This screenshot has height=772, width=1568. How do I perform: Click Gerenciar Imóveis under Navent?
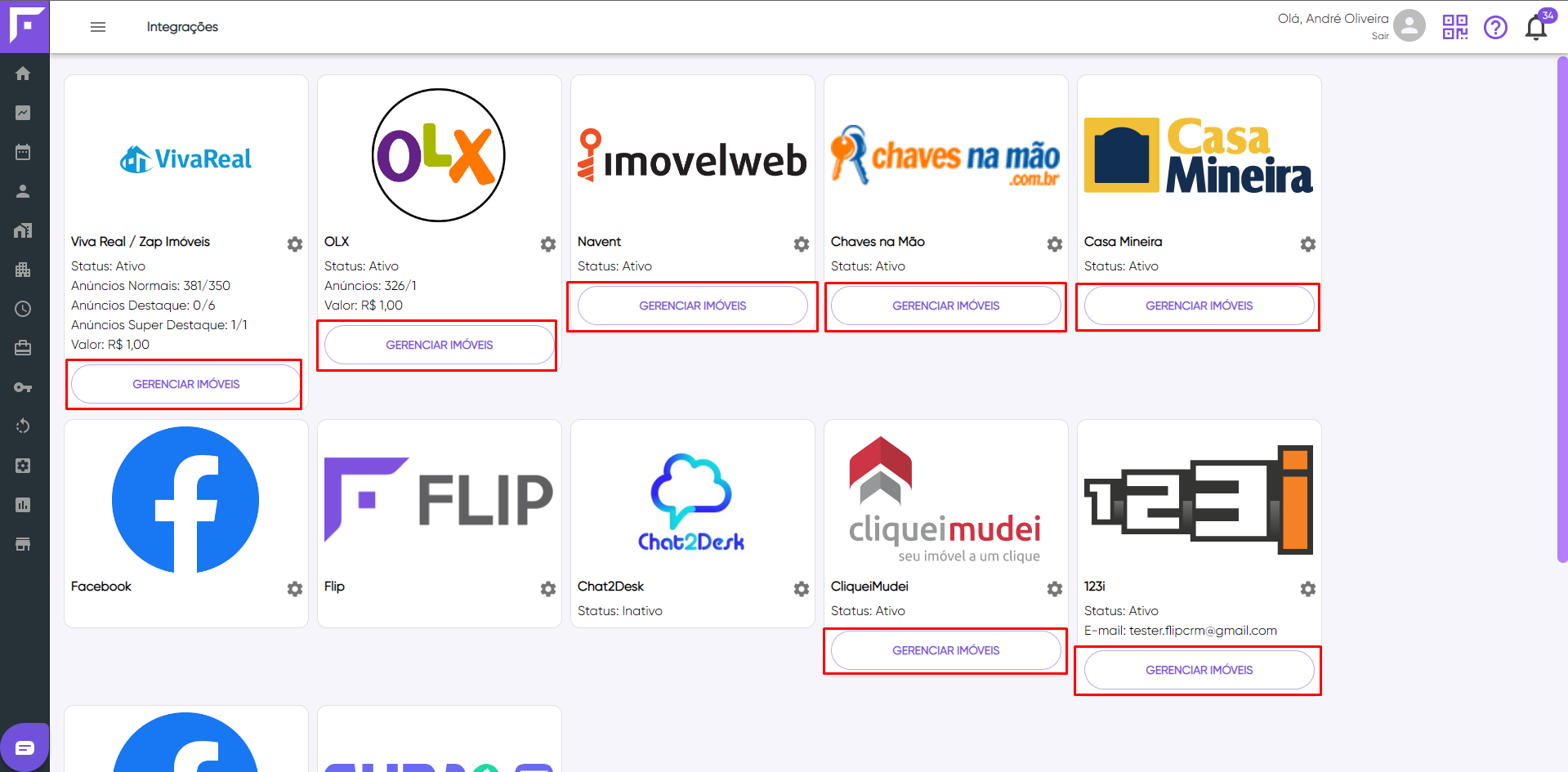coord(693,306)
